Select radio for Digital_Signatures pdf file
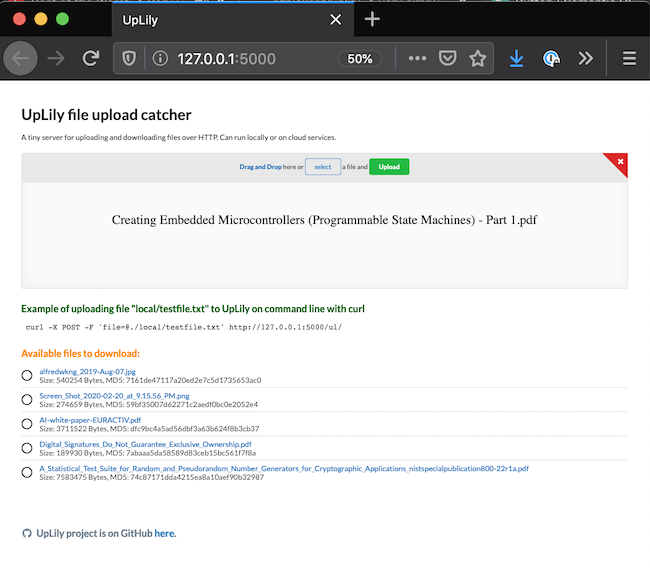This screenshot has height=573, width=650. (27, 448)
